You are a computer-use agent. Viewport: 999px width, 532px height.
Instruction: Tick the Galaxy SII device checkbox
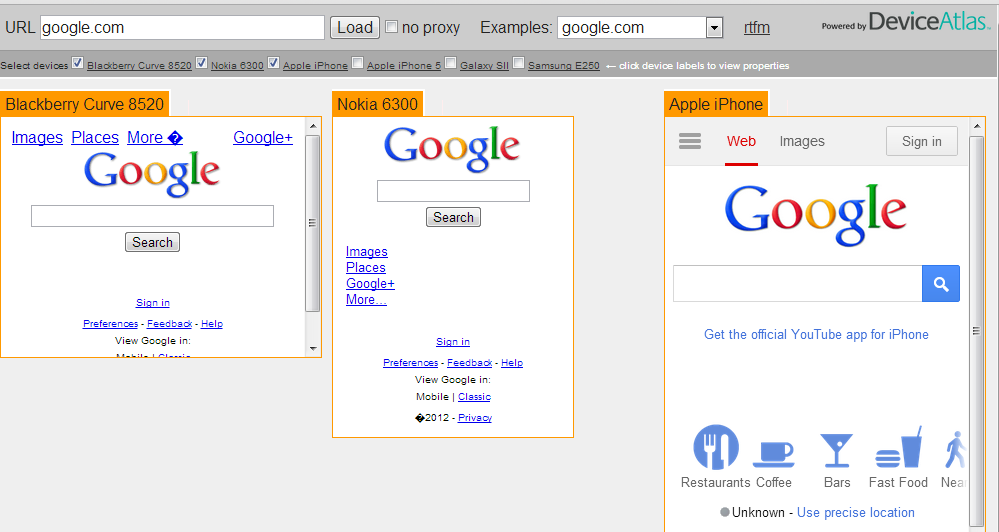point(450,64)
